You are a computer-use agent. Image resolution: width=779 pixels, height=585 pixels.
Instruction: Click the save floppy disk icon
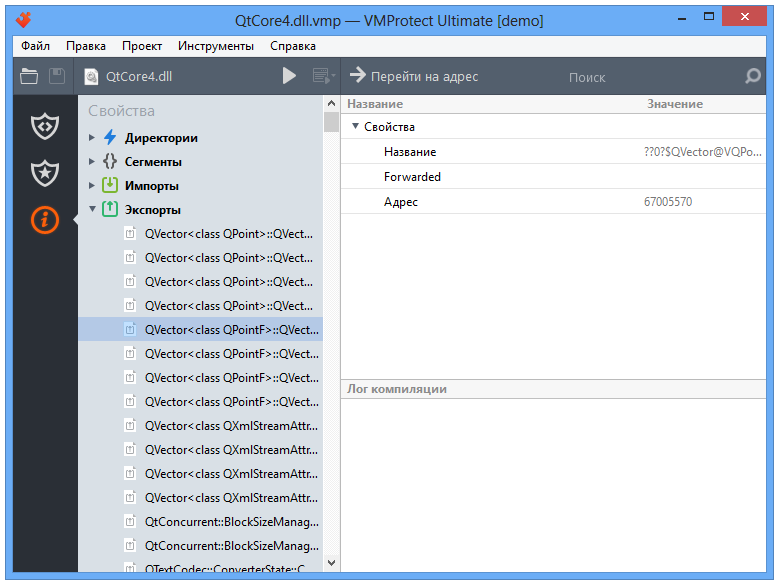[x=57, y=76]
